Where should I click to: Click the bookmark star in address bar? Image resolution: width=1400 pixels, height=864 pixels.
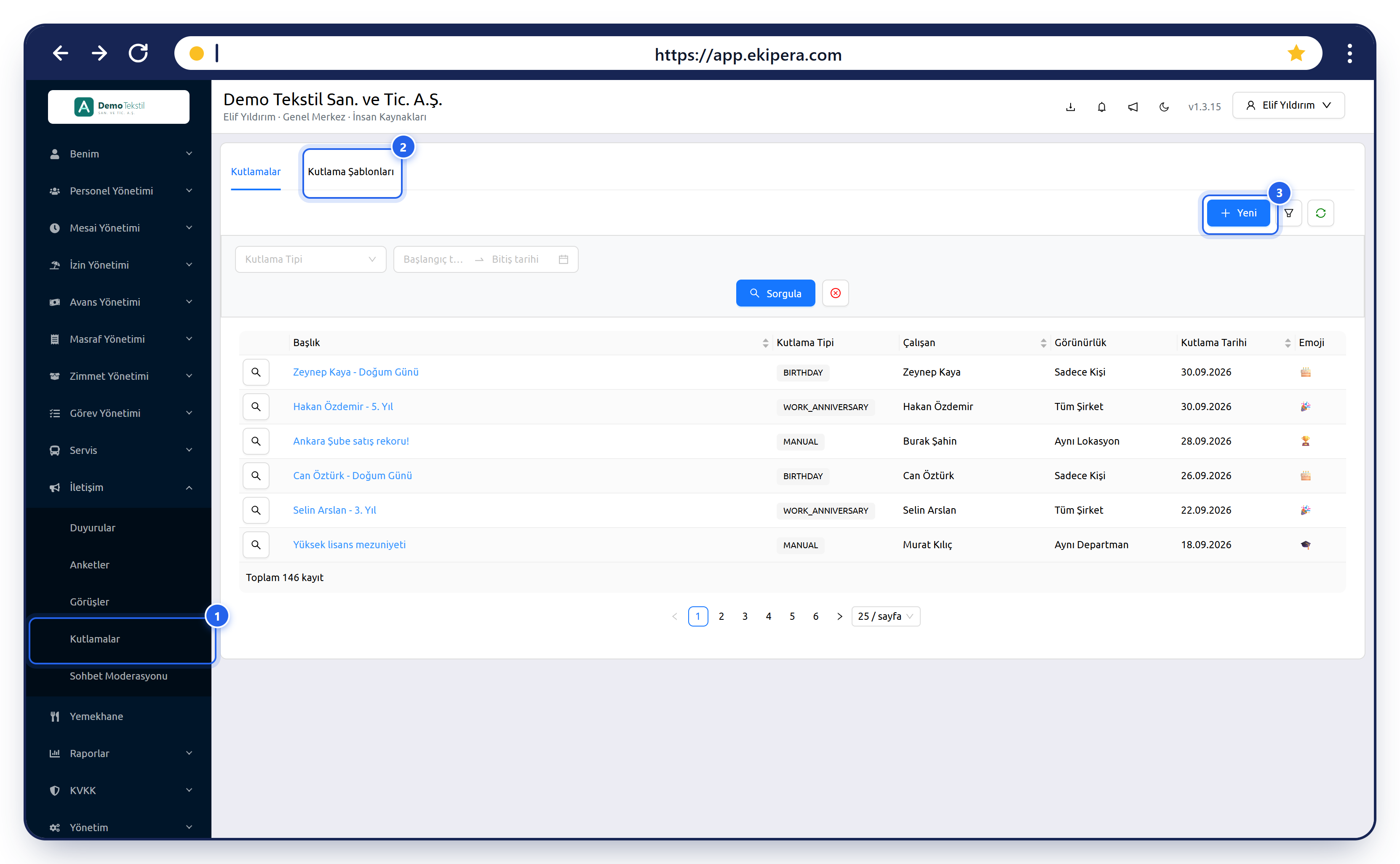tap(1296, 53)
